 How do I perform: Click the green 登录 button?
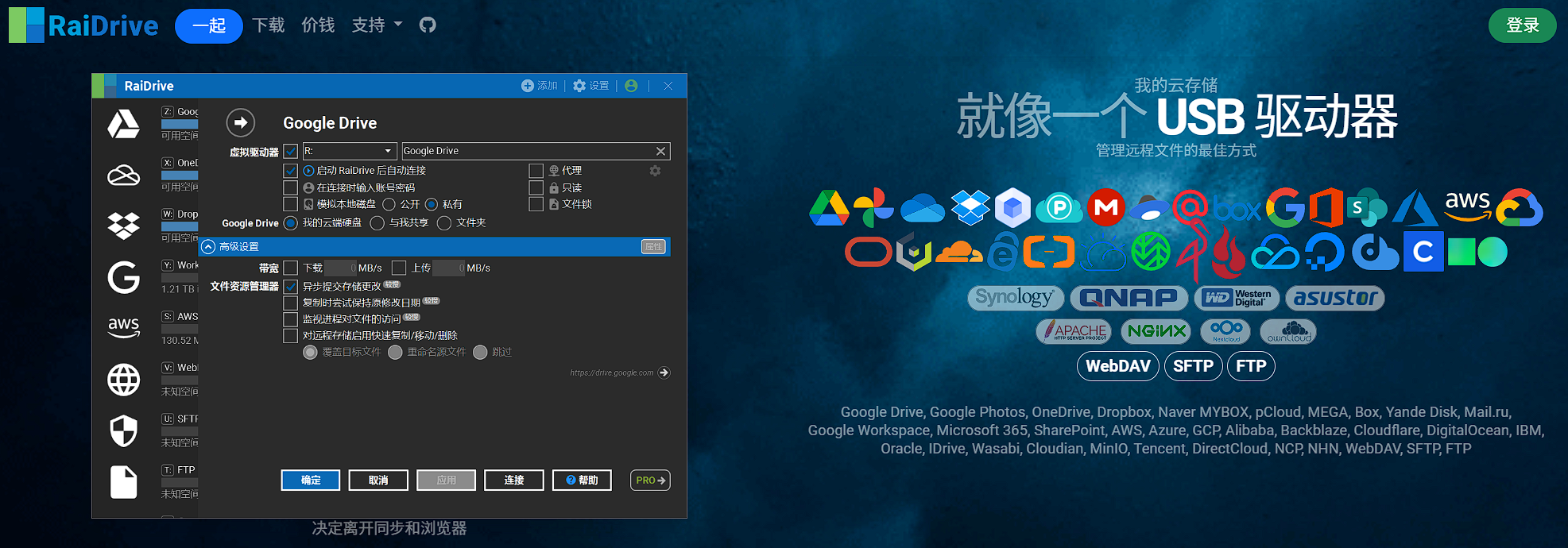(1522, 25)
